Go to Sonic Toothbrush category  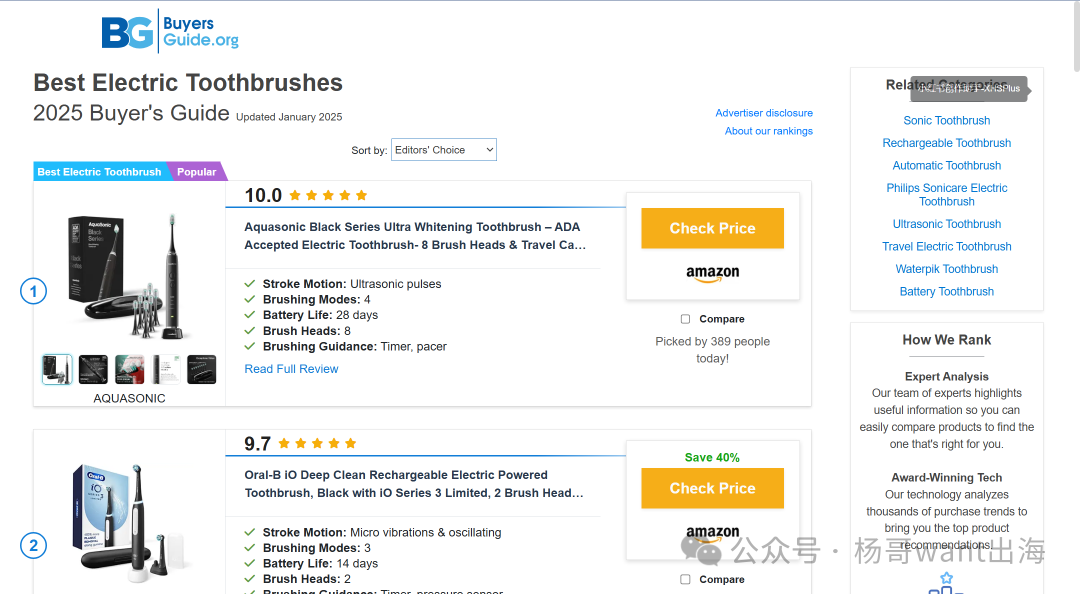coord(946,121)
